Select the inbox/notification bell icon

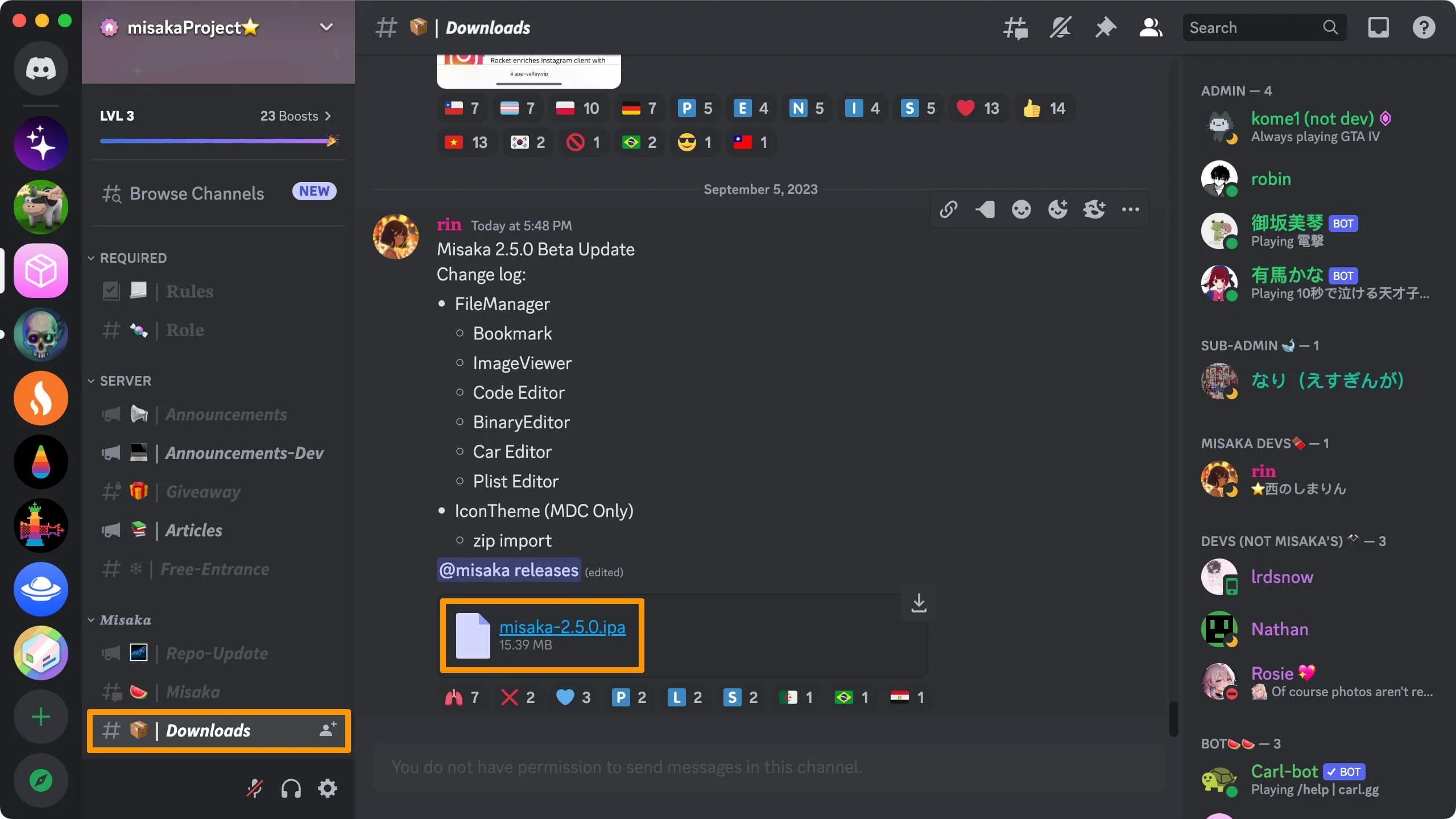pos(1378,27)
